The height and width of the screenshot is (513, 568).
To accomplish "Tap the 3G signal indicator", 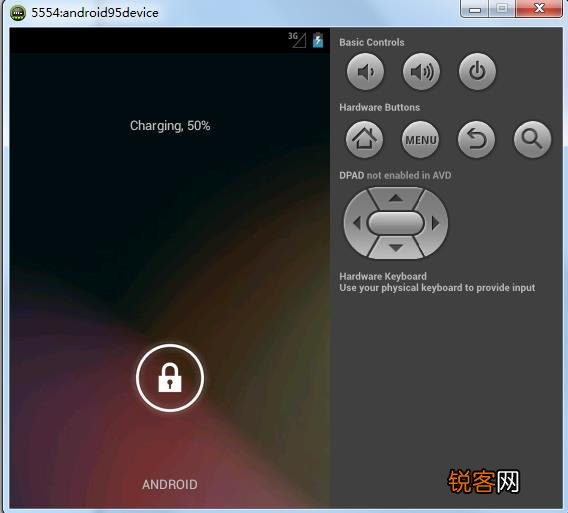I will coord(297,40).
